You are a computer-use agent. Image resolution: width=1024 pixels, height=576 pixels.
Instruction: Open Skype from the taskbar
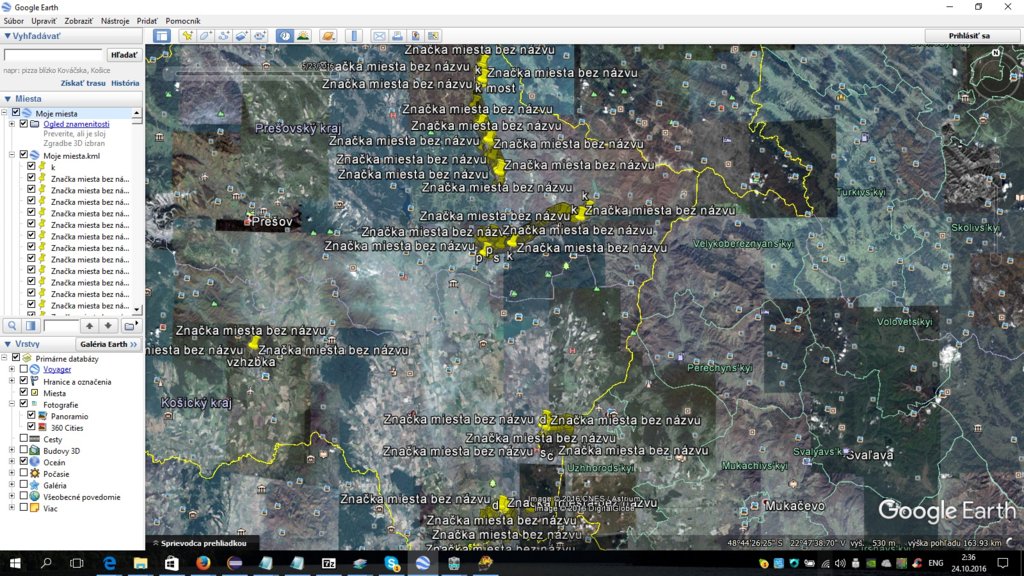(391, 563)
